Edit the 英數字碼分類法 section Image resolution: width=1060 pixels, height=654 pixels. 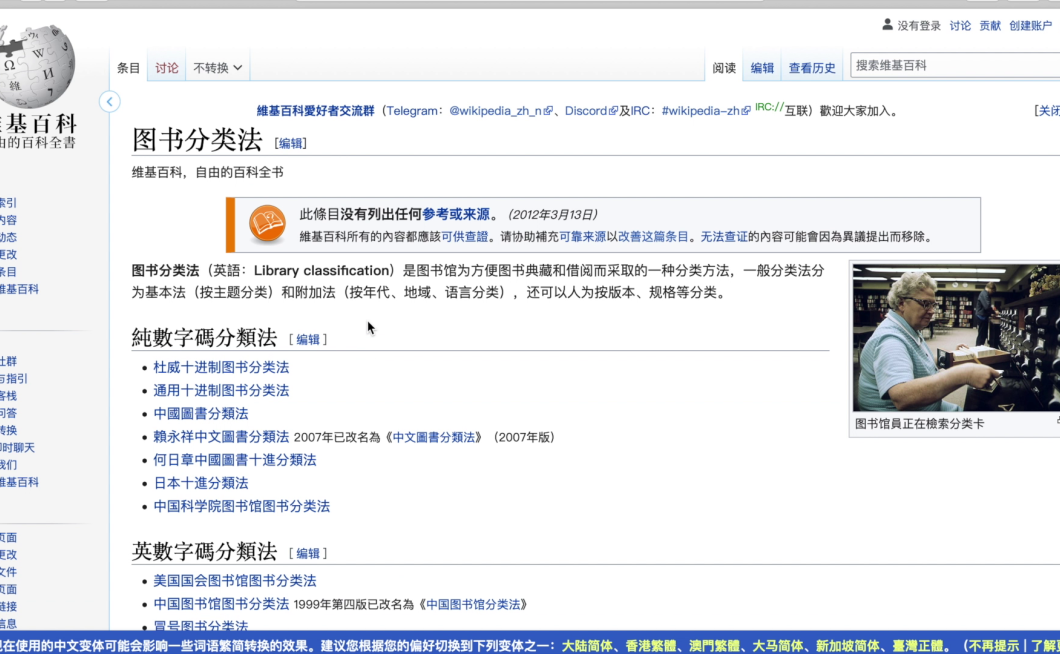click(x=308, y=553)
